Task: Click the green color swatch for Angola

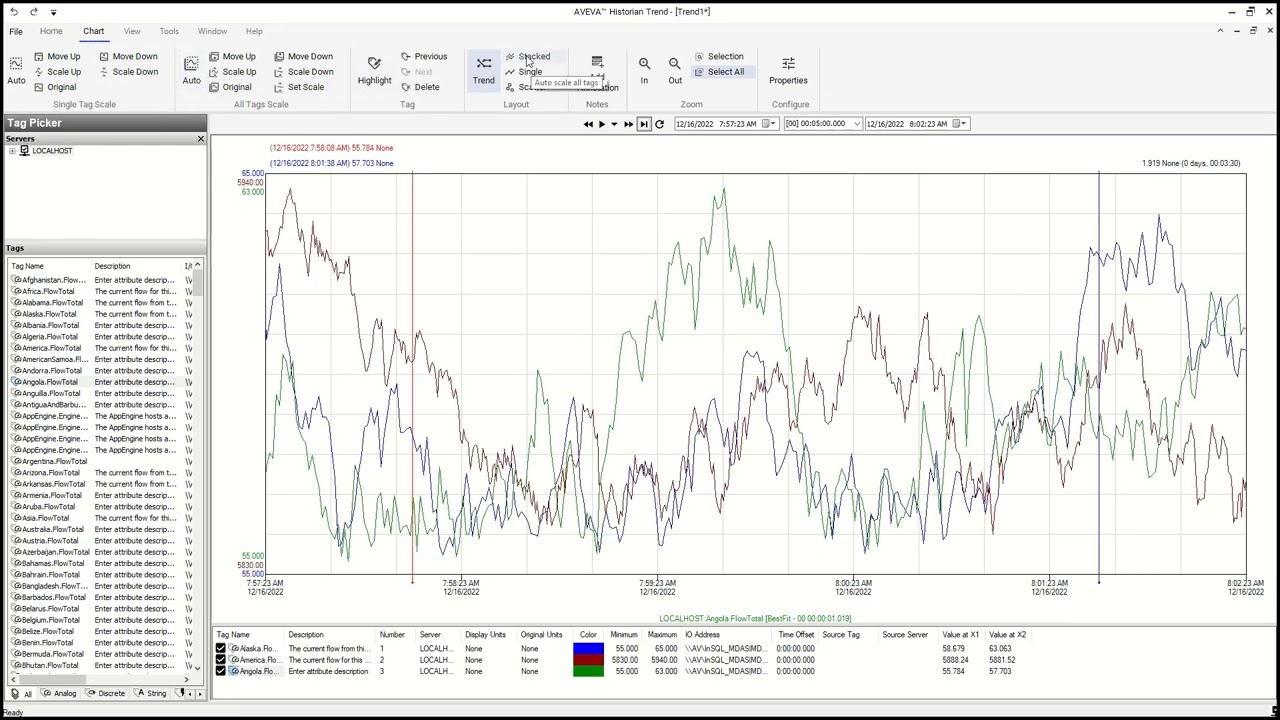Action: [588, 671]
